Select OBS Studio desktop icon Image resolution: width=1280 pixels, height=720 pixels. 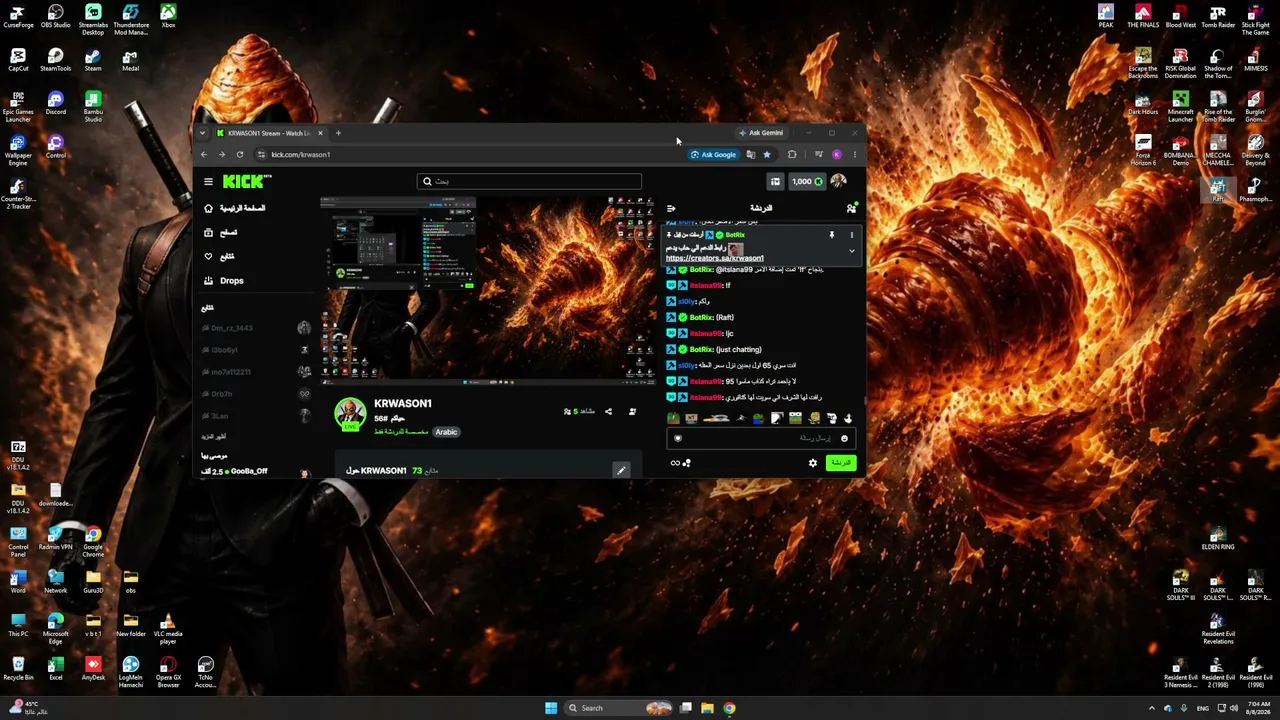55,17
